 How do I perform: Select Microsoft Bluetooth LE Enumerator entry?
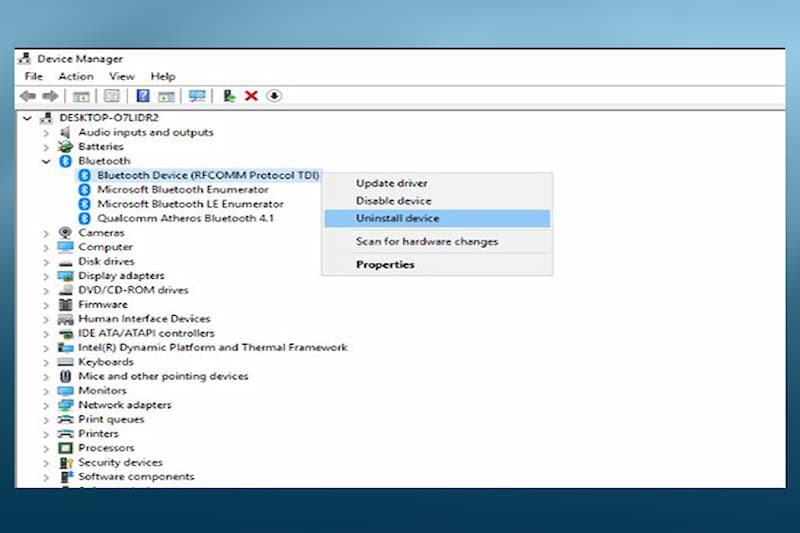point(190,204)
